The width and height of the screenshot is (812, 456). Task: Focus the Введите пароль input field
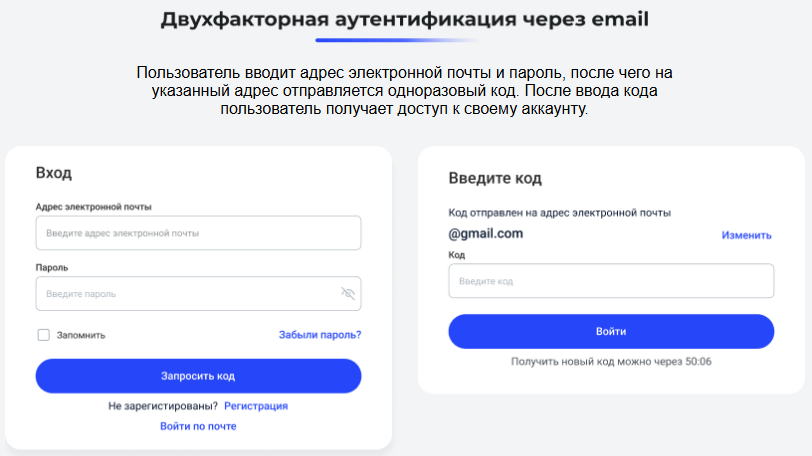(198, 293)
